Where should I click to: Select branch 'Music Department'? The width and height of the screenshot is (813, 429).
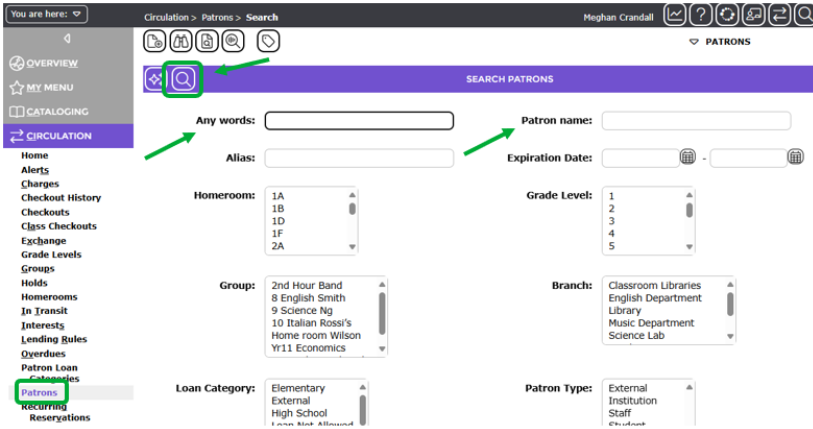click(x=651, y=323)
